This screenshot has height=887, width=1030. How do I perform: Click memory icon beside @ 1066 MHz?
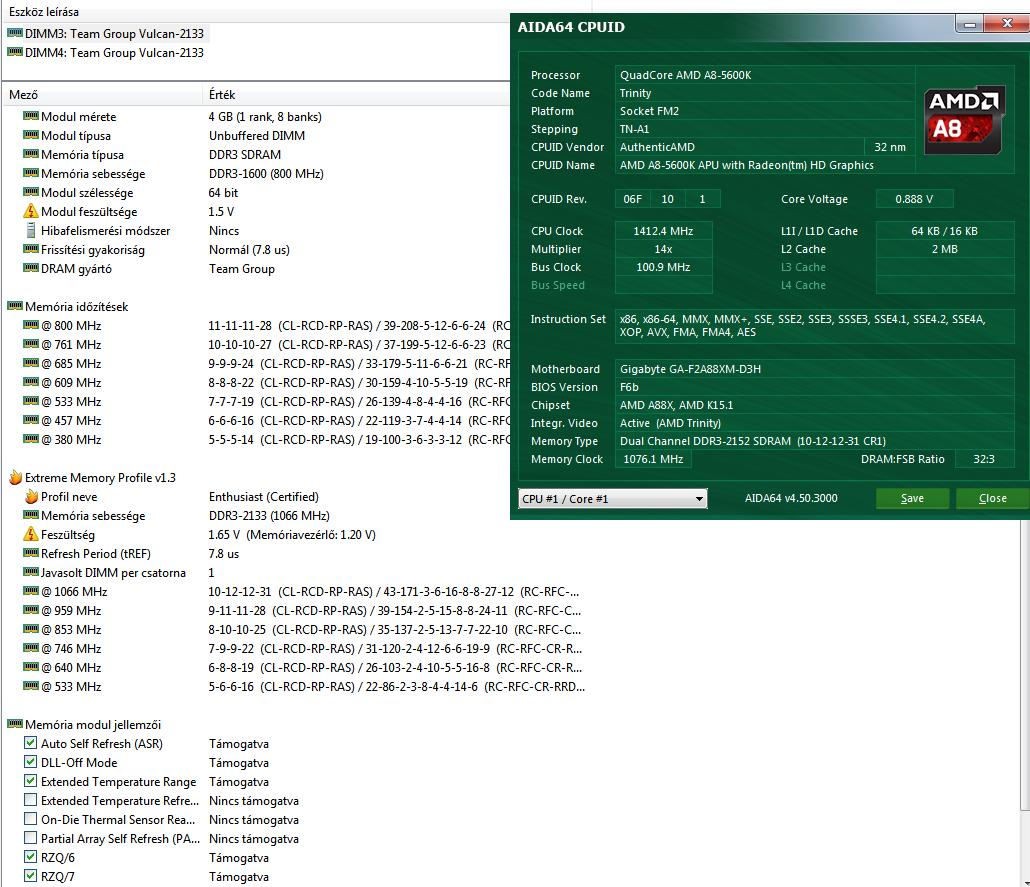[x=31, y=591]
